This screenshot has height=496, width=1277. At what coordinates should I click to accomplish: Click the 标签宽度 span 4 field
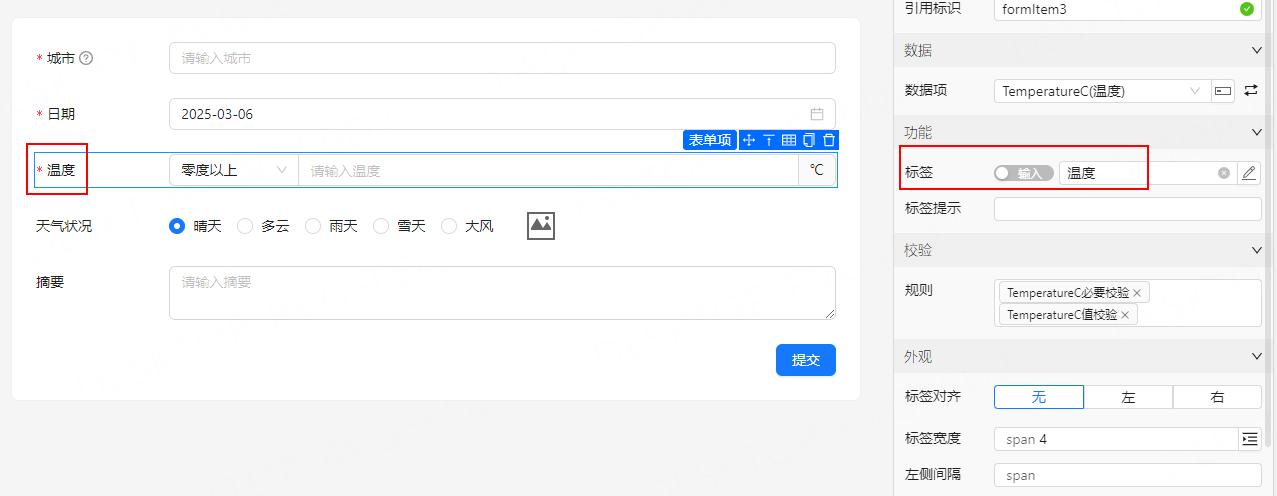[1117, 439]
